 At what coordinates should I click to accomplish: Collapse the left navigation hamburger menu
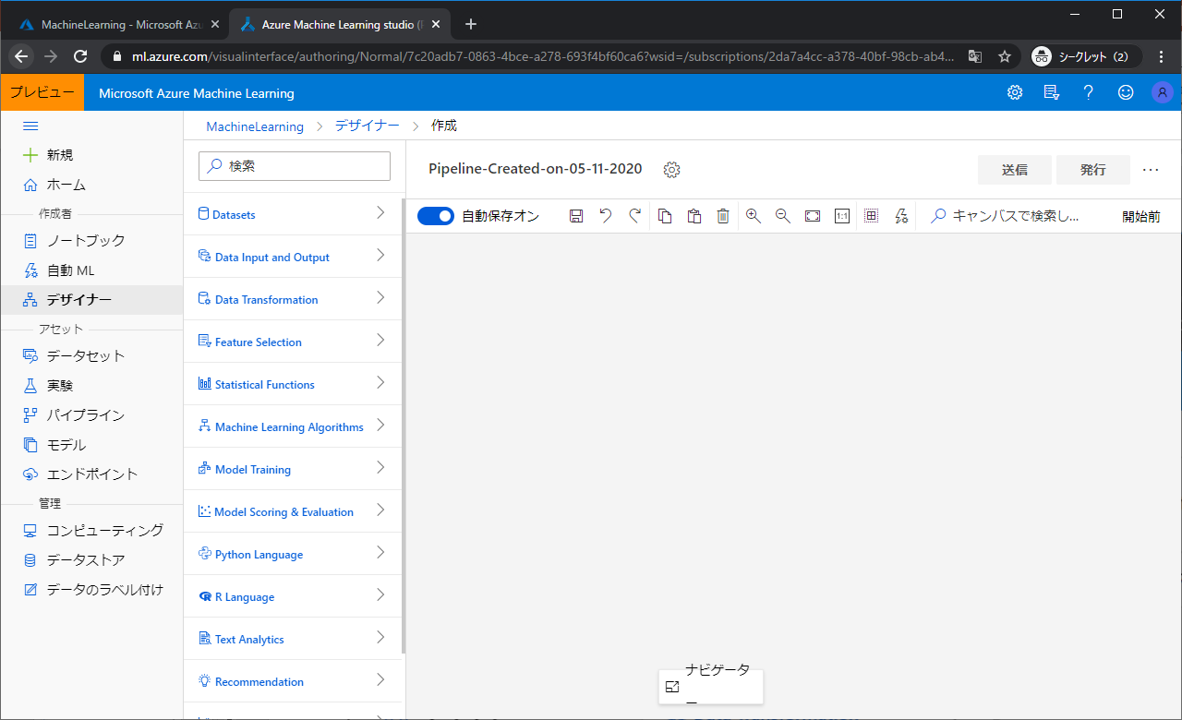pos(30,126)
